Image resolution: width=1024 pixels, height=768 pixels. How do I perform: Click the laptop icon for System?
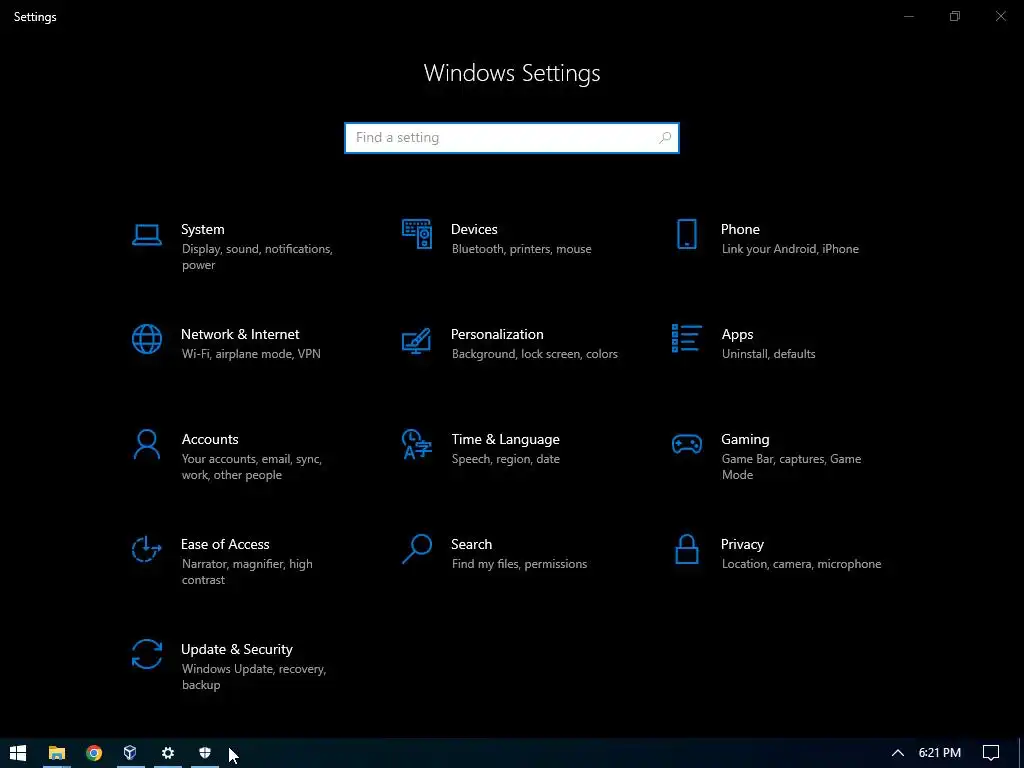tap(146, 234)
